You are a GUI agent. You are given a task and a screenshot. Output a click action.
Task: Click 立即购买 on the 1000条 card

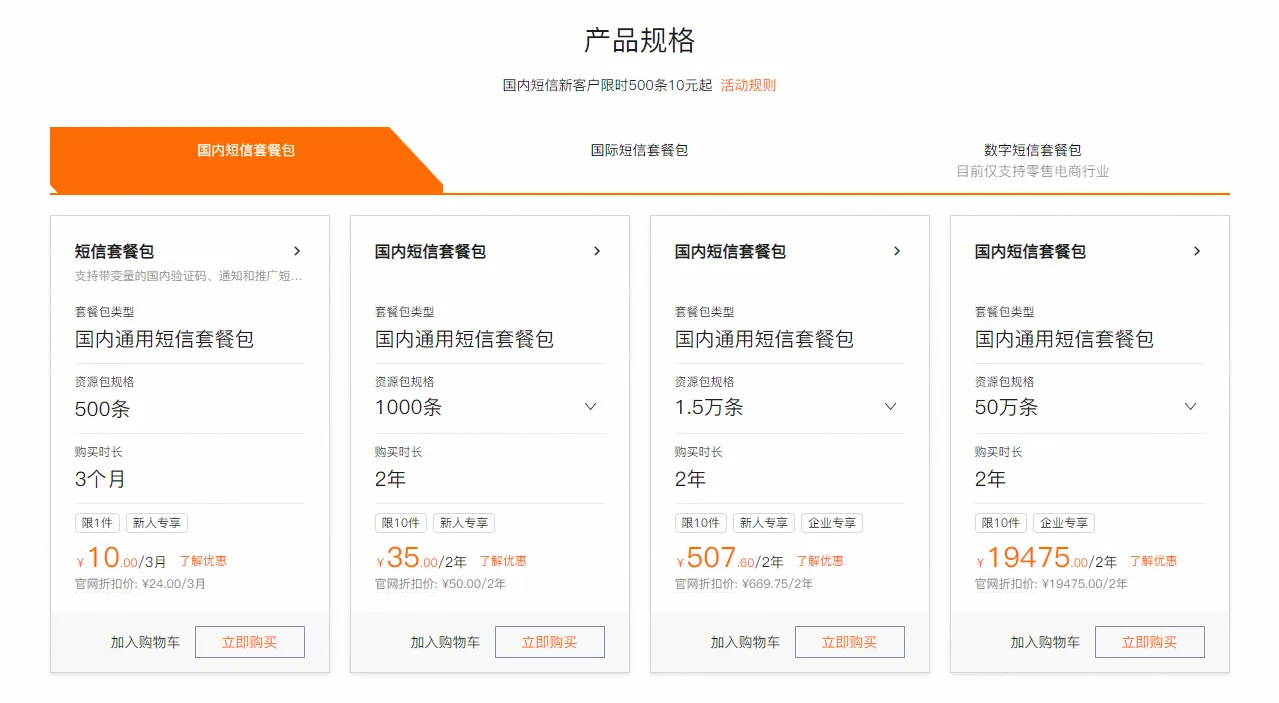tap(550, 642)
